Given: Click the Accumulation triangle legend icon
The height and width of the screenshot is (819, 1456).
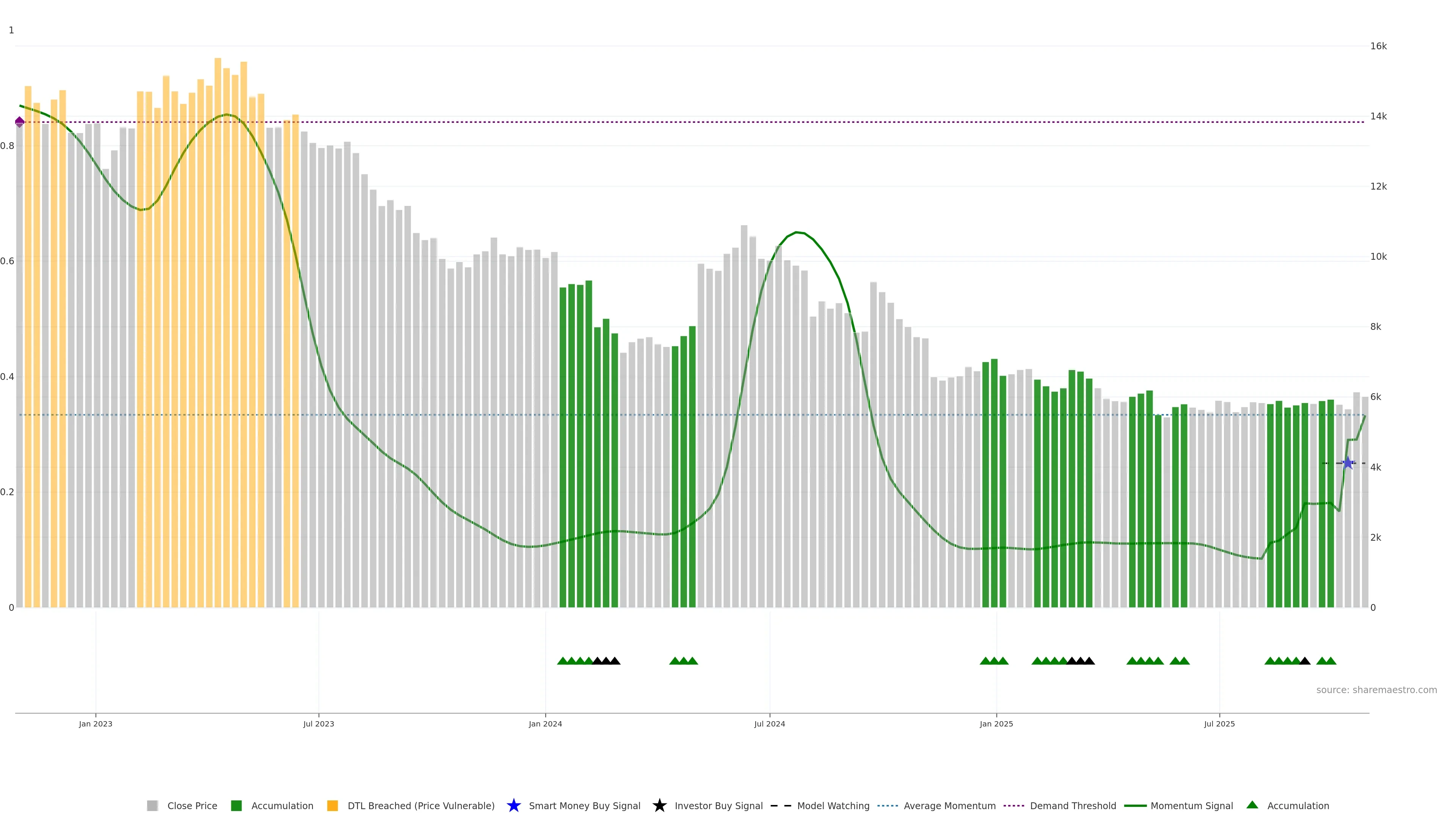Looking at the screenshot, I should tap(1252, 805).
